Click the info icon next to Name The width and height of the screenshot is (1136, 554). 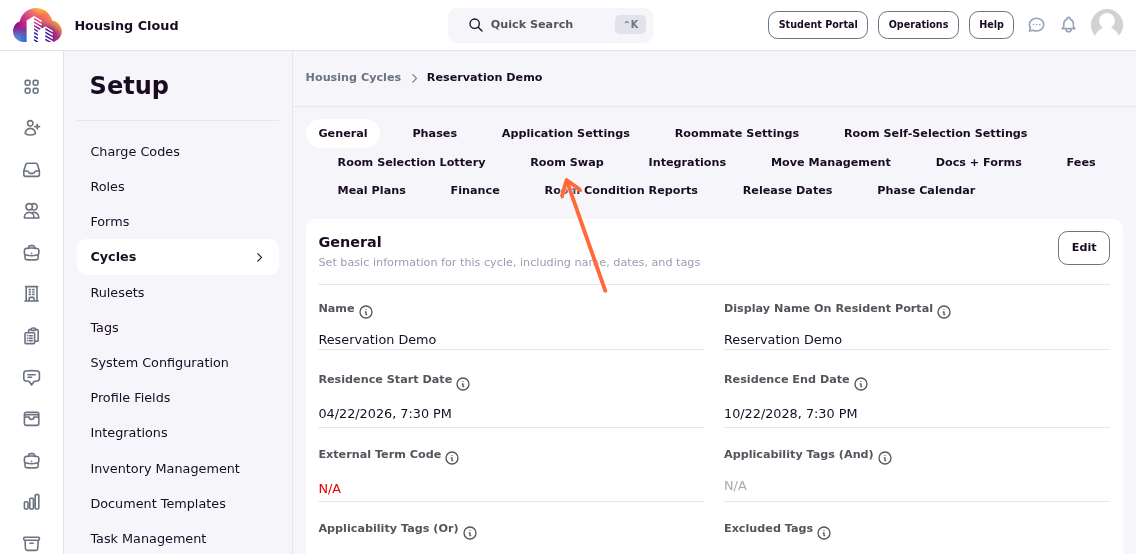point(367,312)
